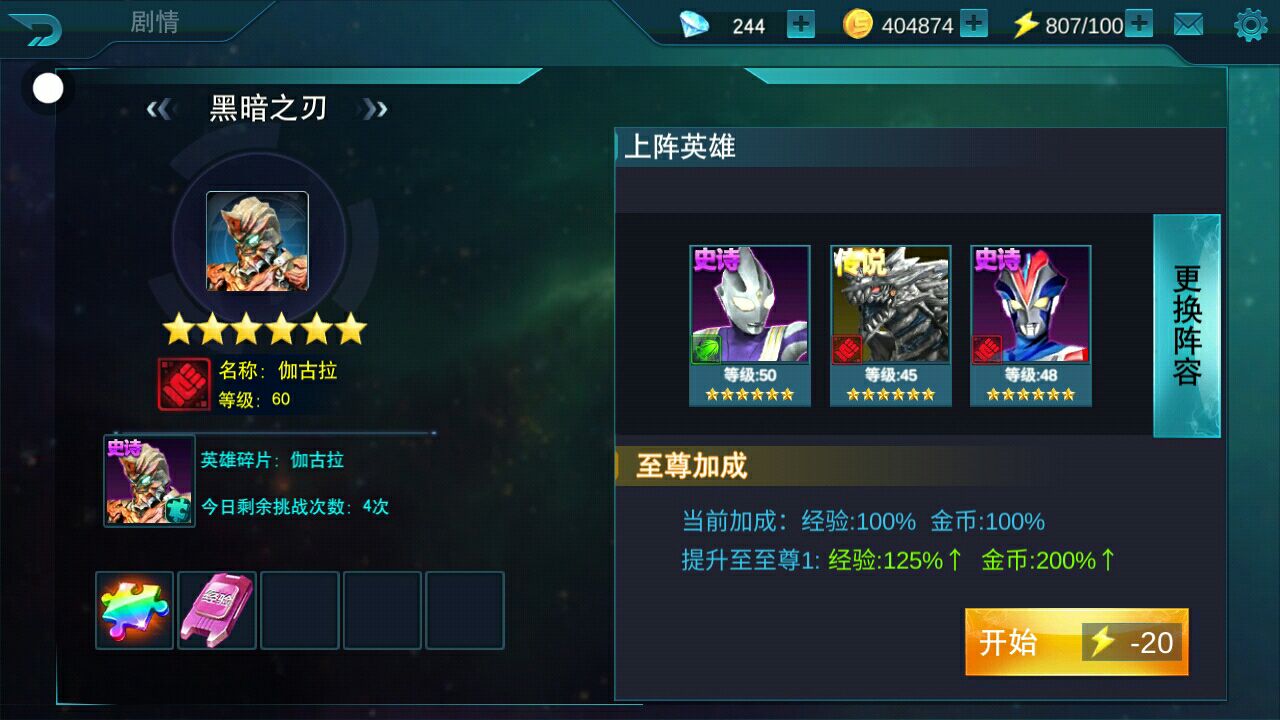
Task: Add energy with the plus button
Action: coord(1139,24)
